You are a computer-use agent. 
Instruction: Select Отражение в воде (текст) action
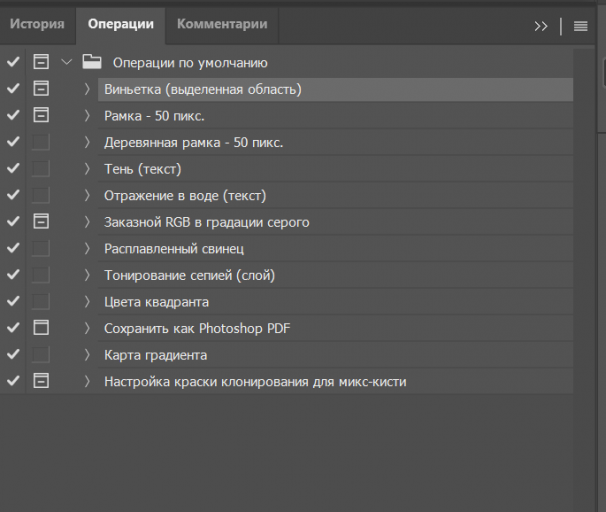[x=335, y=196]
